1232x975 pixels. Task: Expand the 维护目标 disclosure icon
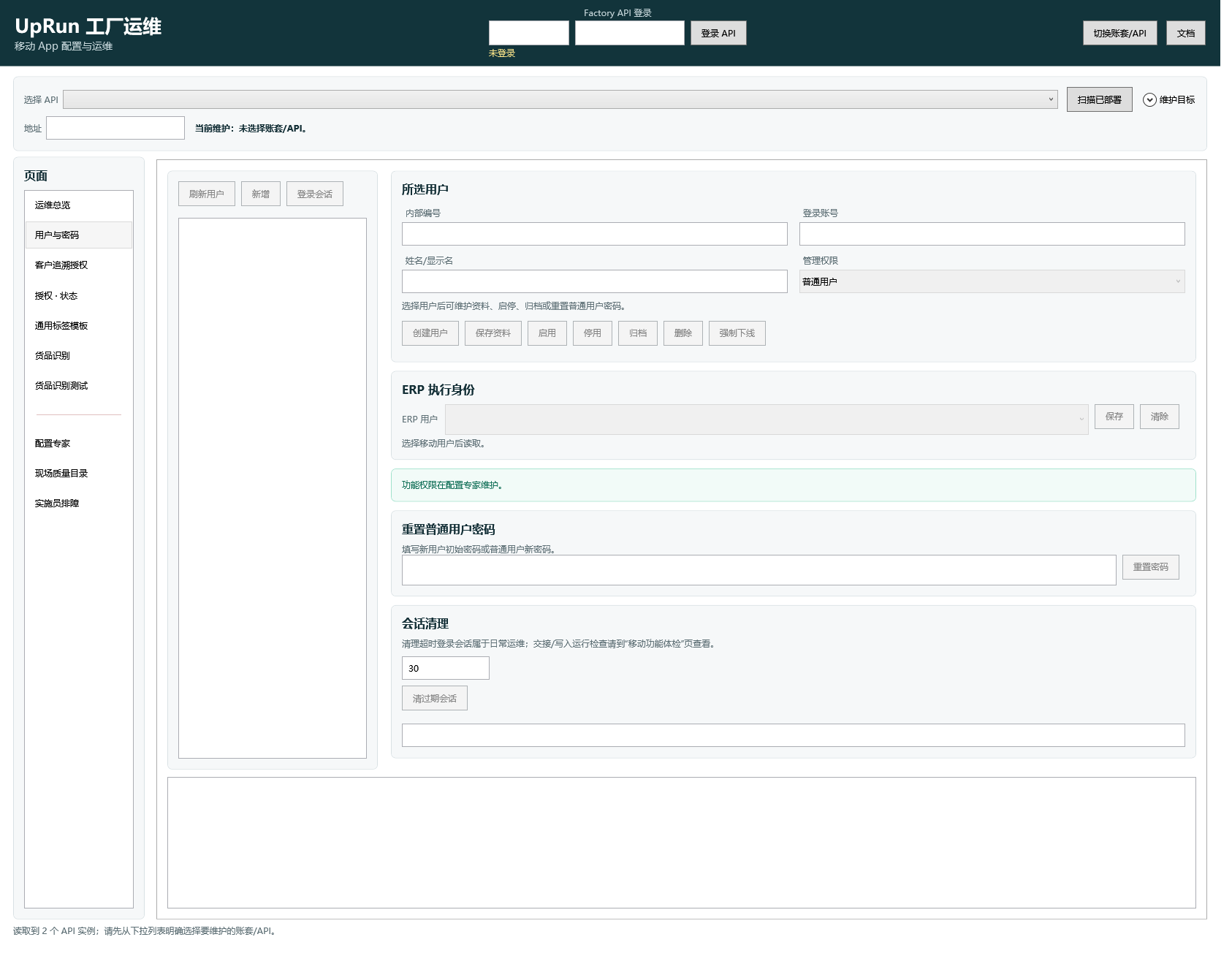point(1149,100)
